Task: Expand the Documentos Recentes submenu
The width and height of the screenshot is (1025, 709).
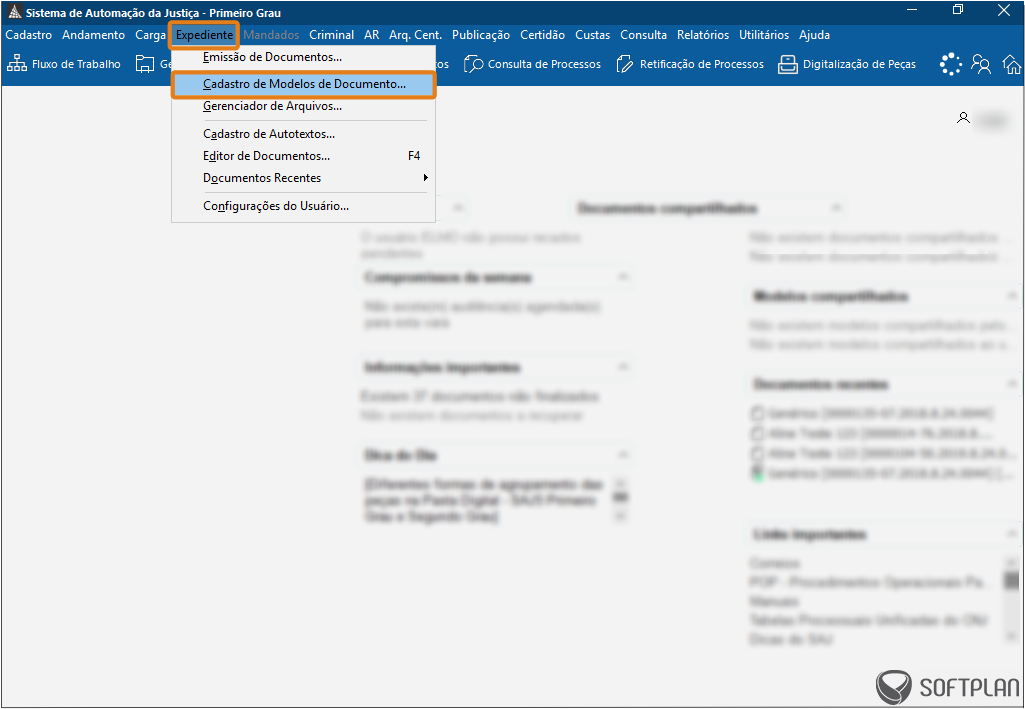Action: [303, 178]
